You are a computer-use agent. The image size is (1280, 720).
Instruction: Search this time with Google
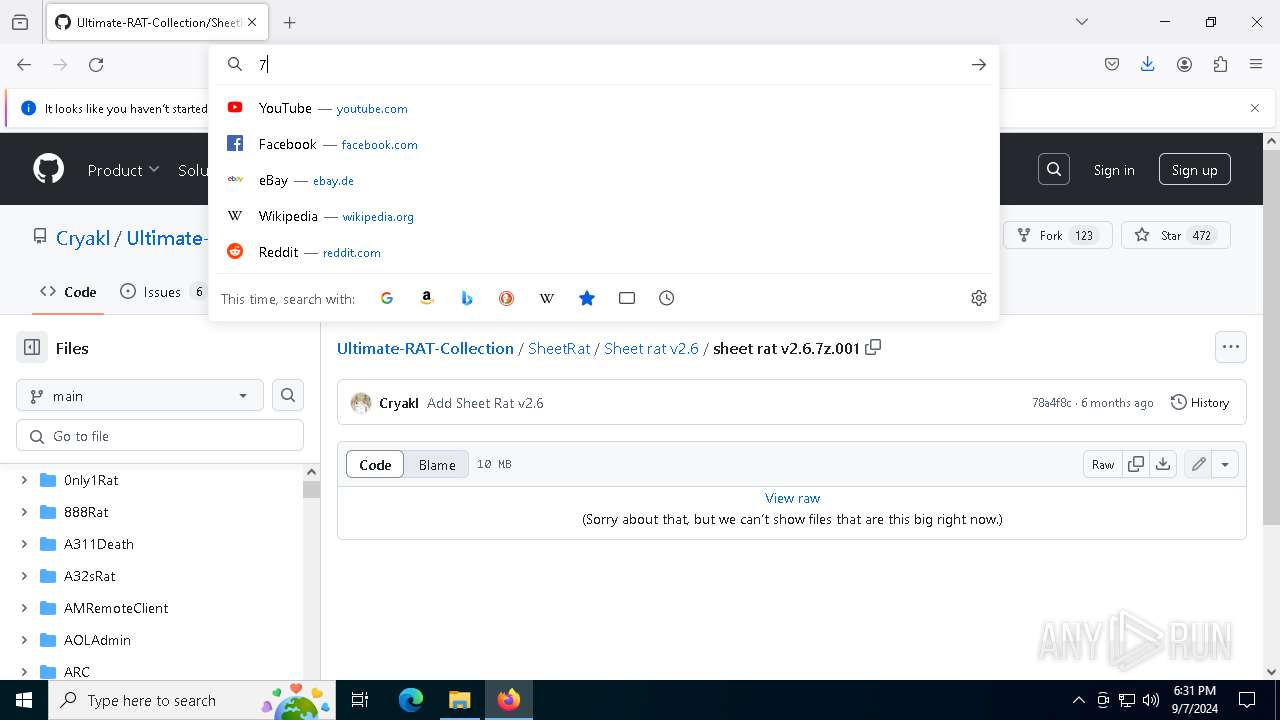[x=387, y=298]
